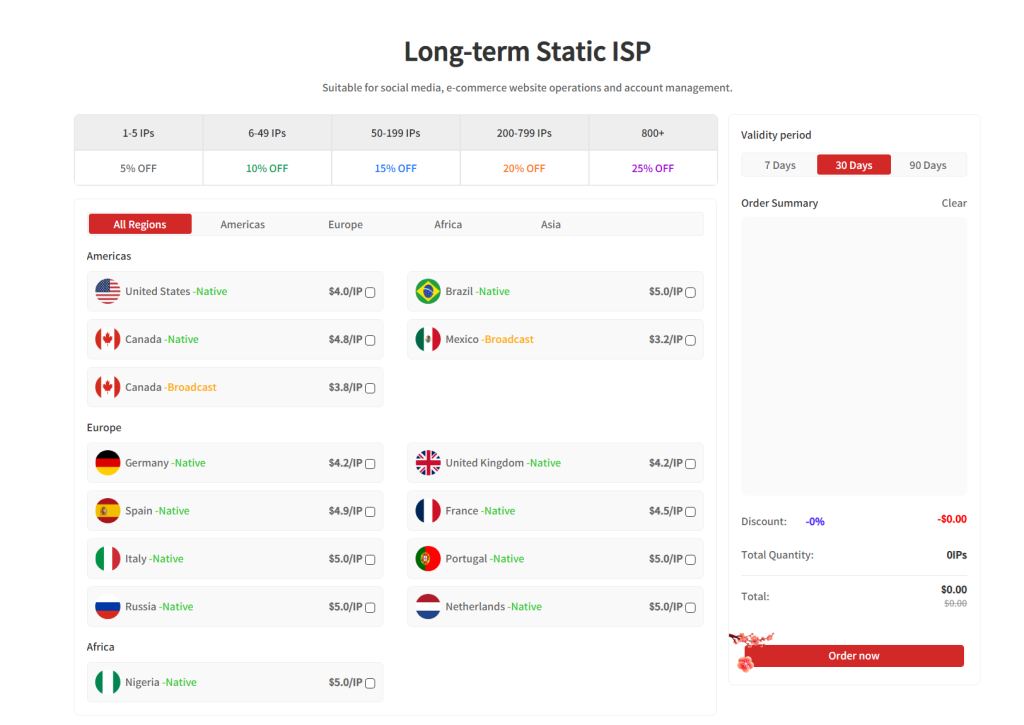Select the Netherlands Native checkbox
Viewport: 1024px width, 725px height.
coord(690,608)
